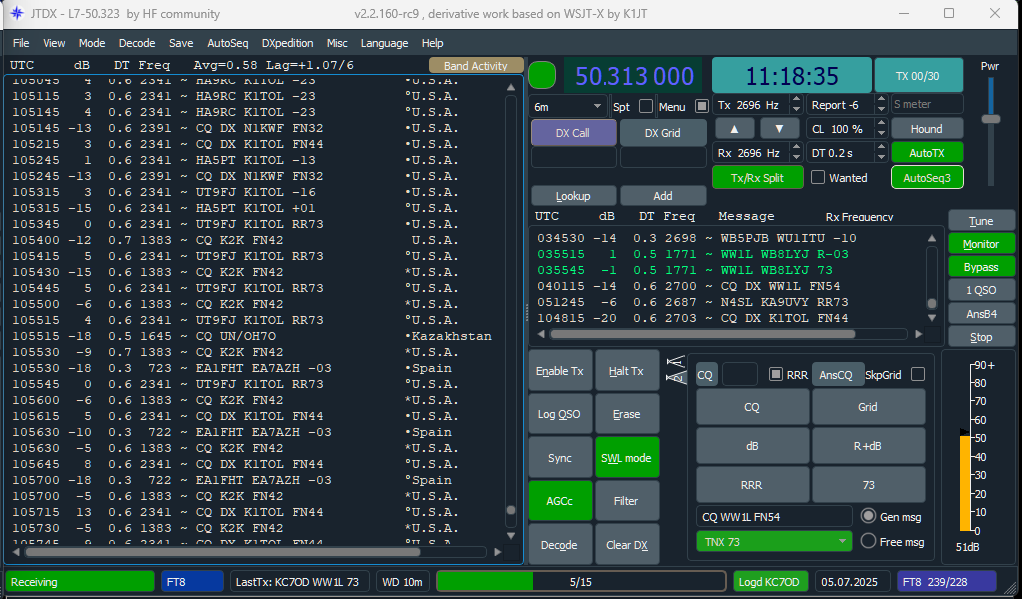Open the Decode menu
Screen dimensions: 1022x599
pyautogui.click(x=137, y=43)
